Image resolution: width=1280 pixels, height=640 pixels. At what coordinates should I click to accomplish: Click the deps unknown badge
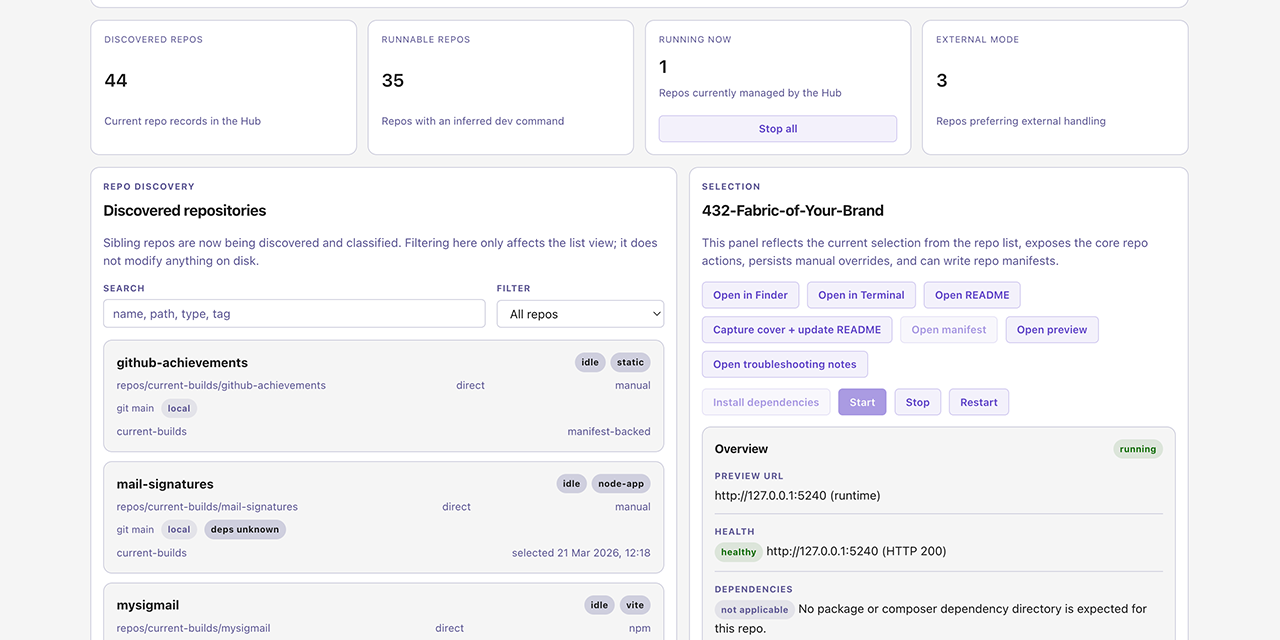click(245, 530)
